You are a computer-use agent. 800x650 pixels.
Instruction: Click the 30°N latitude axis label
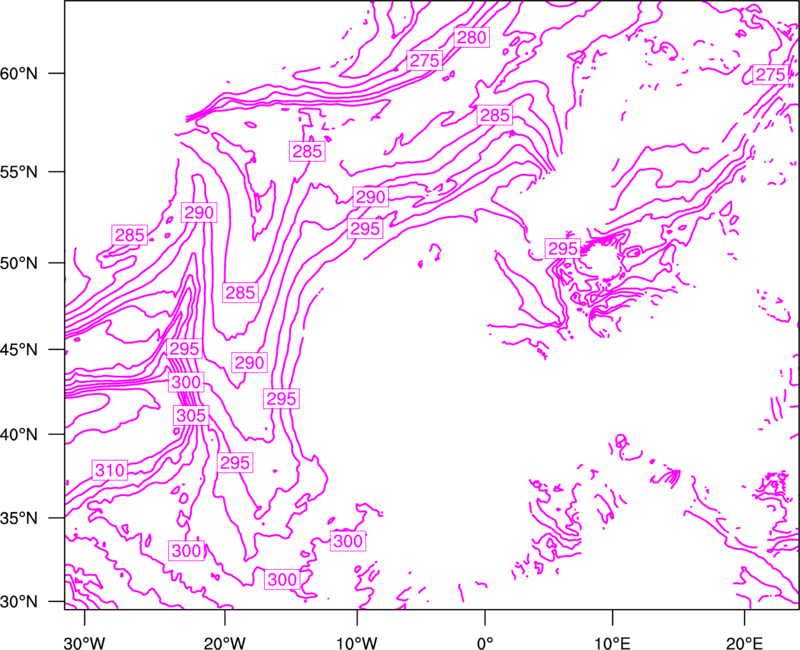19,602
